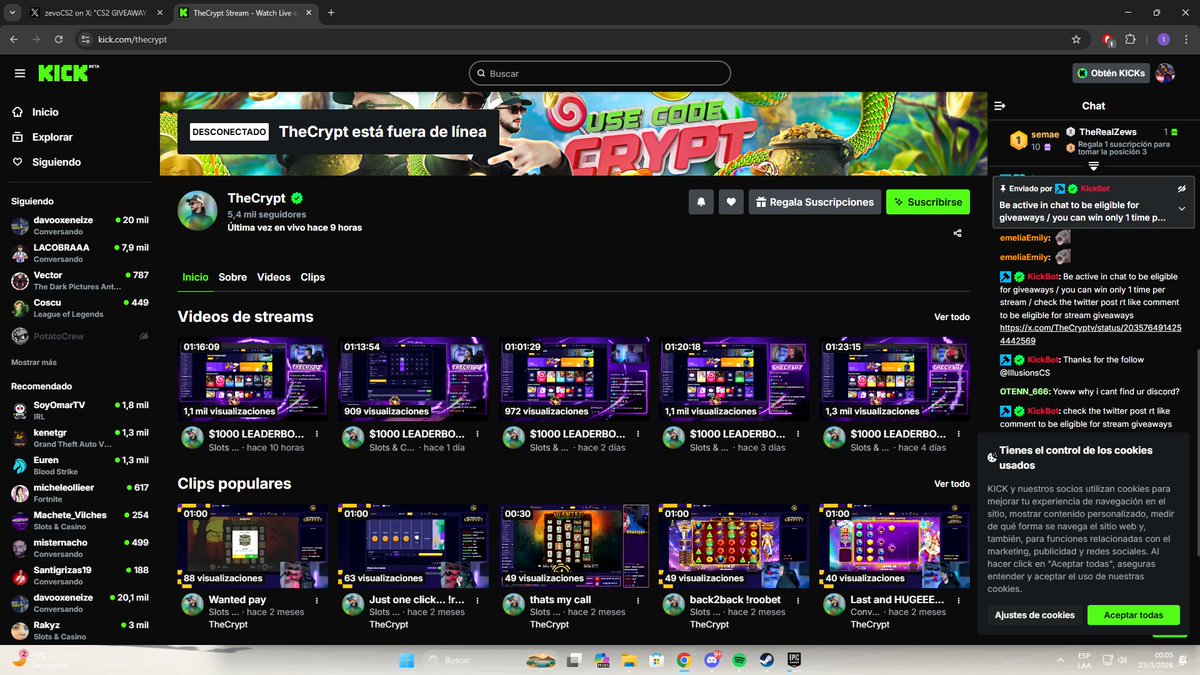The width and height of the screenshot is (1200, 675).
Task: Open Chrome from taskbar
Action: [684, 661]
